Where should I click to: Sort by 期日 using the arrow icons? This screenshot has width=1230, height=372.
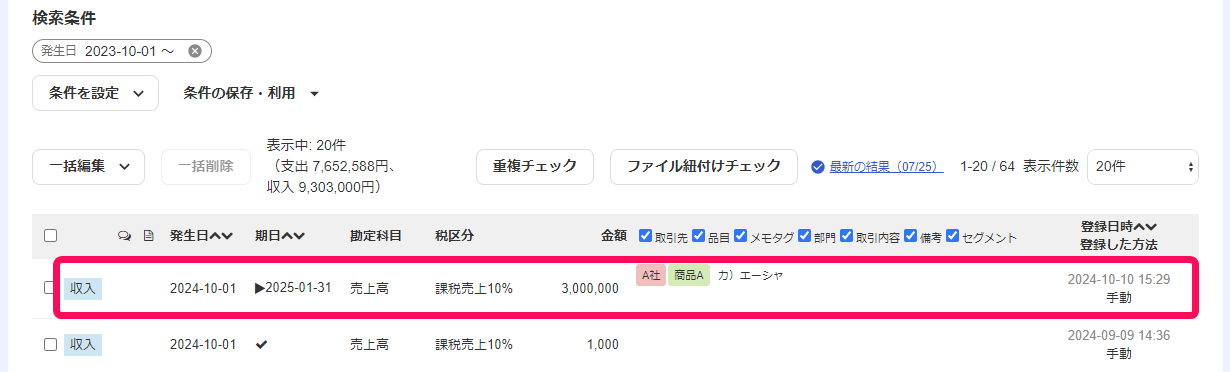click(x=292, y=237)
